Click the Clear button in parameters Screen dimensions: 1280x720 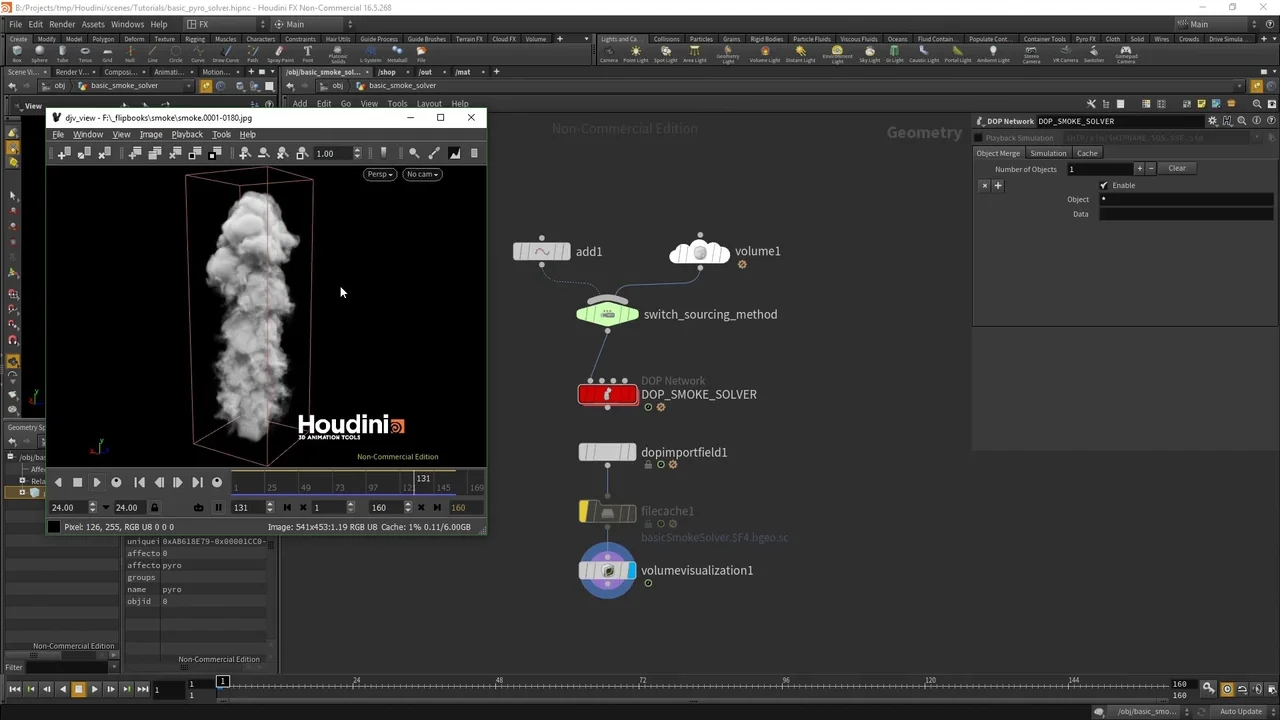point(1177,168)
